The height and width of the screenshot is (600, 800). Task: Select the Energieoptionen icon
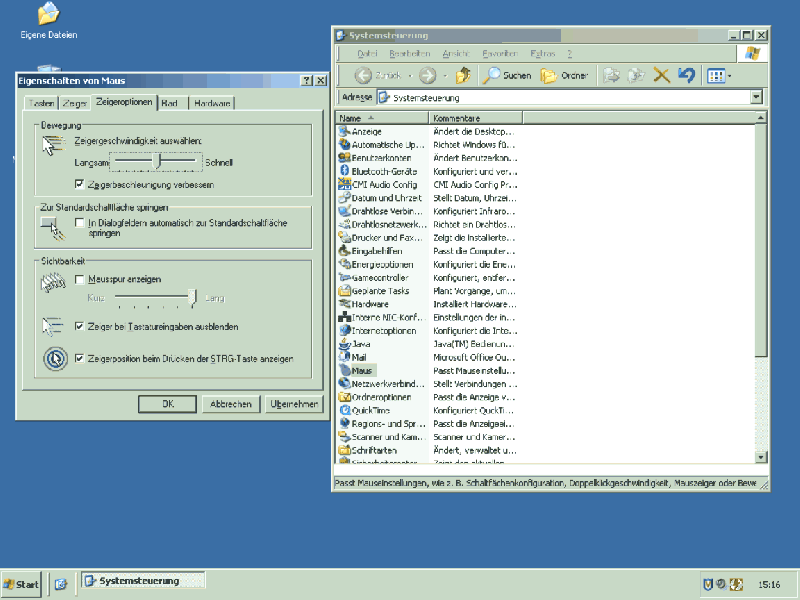click(x=344, y=264)
